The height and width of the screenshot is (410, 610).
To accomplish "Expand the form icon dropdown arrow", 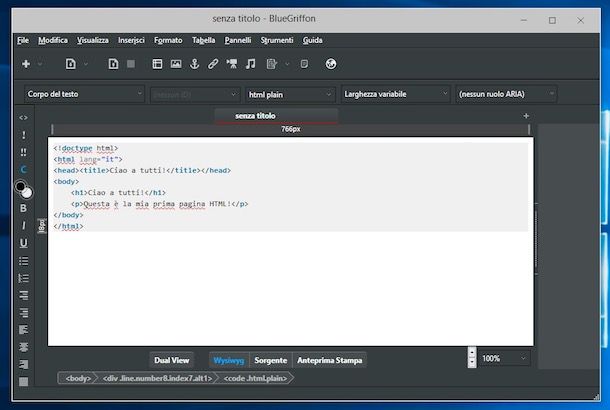I will 287,64.
